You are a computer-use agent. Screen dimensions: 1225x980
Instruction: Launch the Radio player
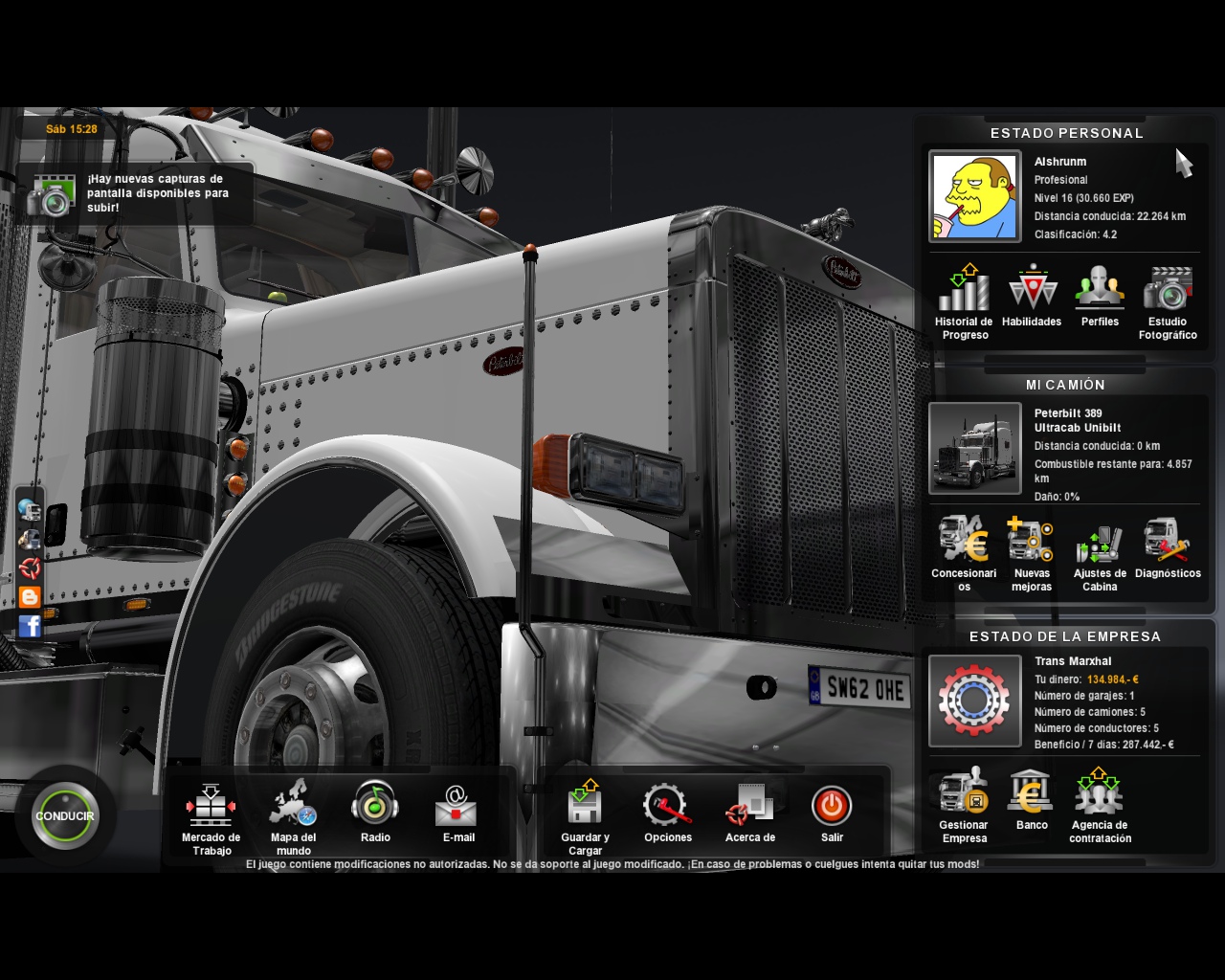click(375, 805)
